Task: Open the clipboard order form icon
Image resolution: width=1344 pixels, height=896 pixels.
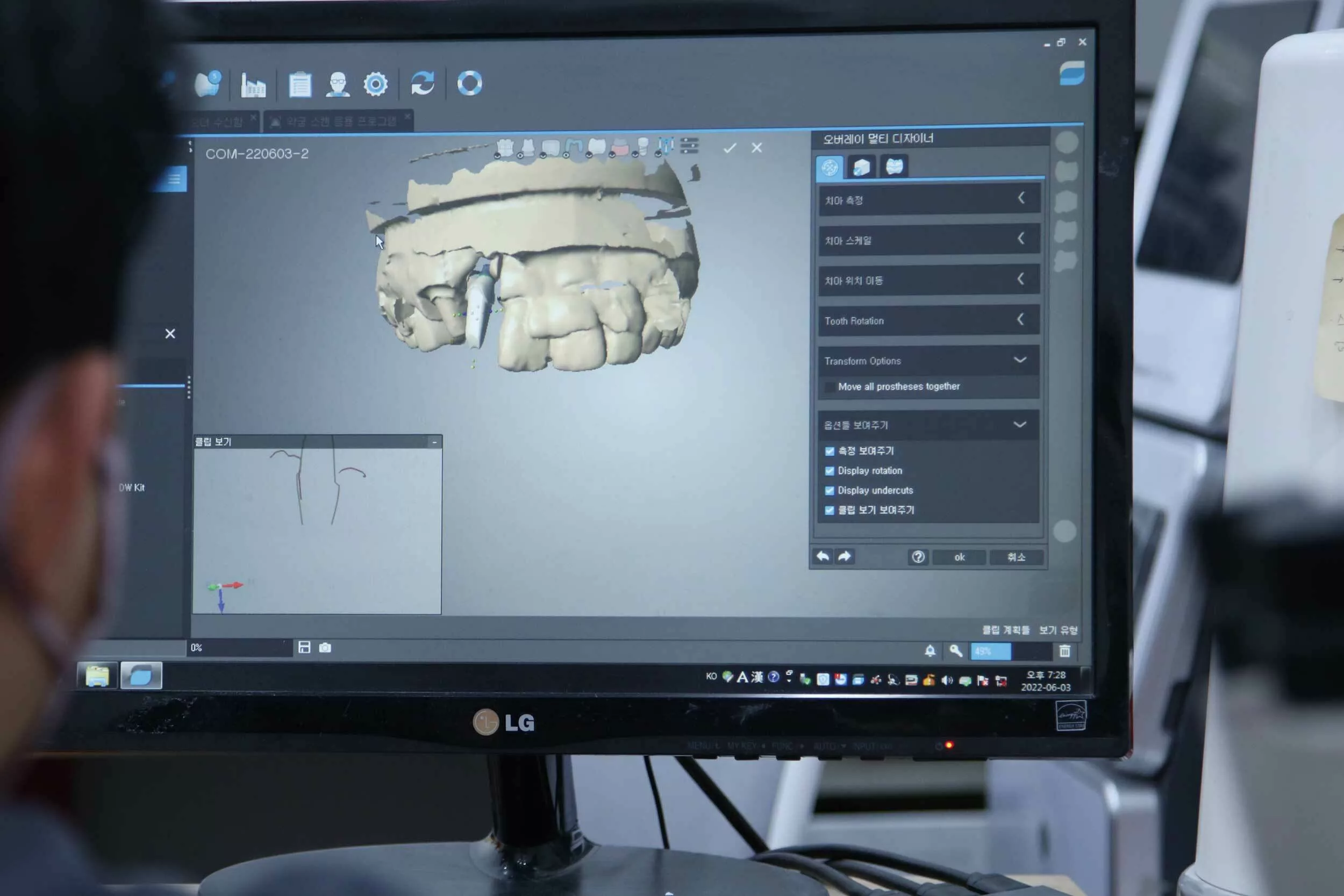Action: (x=300, y=84)
